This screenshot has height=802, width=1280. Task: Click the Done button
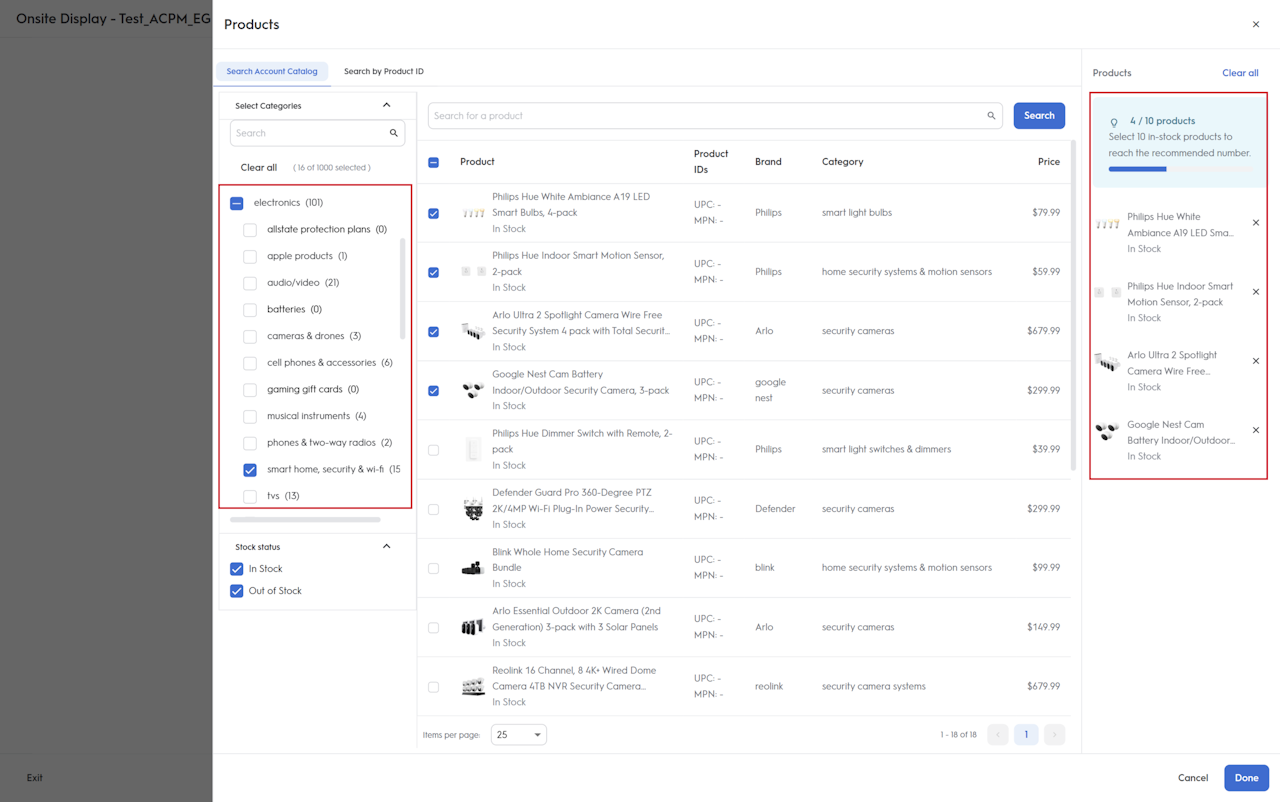[x=1246, y=778]
